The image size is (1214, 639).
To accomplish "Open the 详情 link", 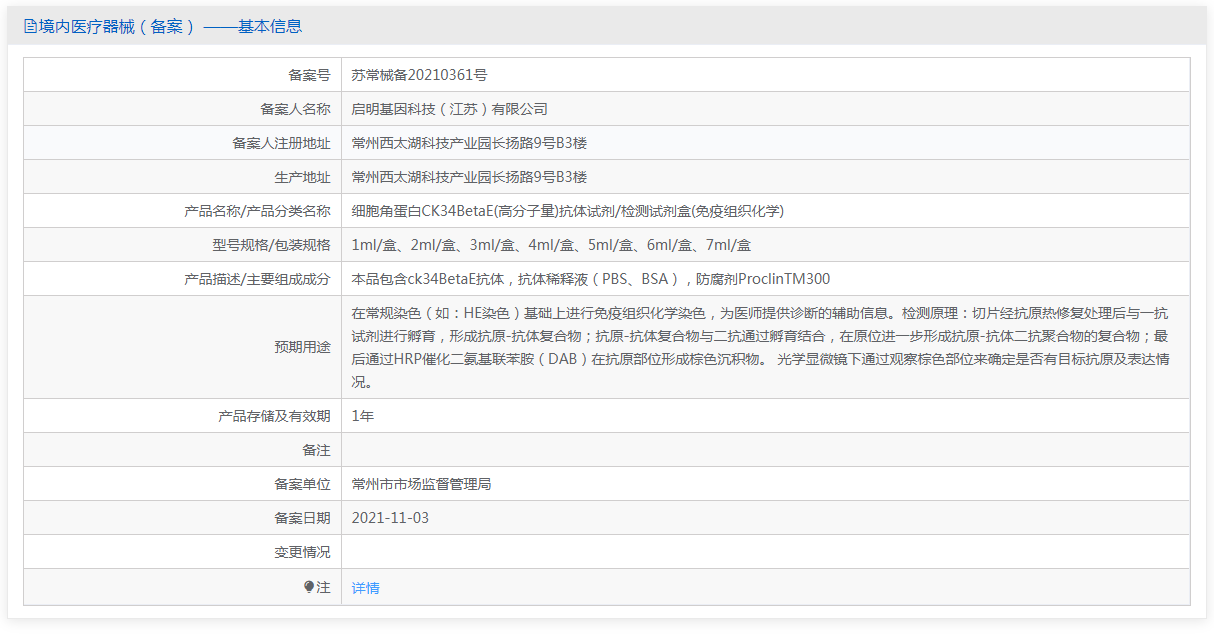I will 366,588.
